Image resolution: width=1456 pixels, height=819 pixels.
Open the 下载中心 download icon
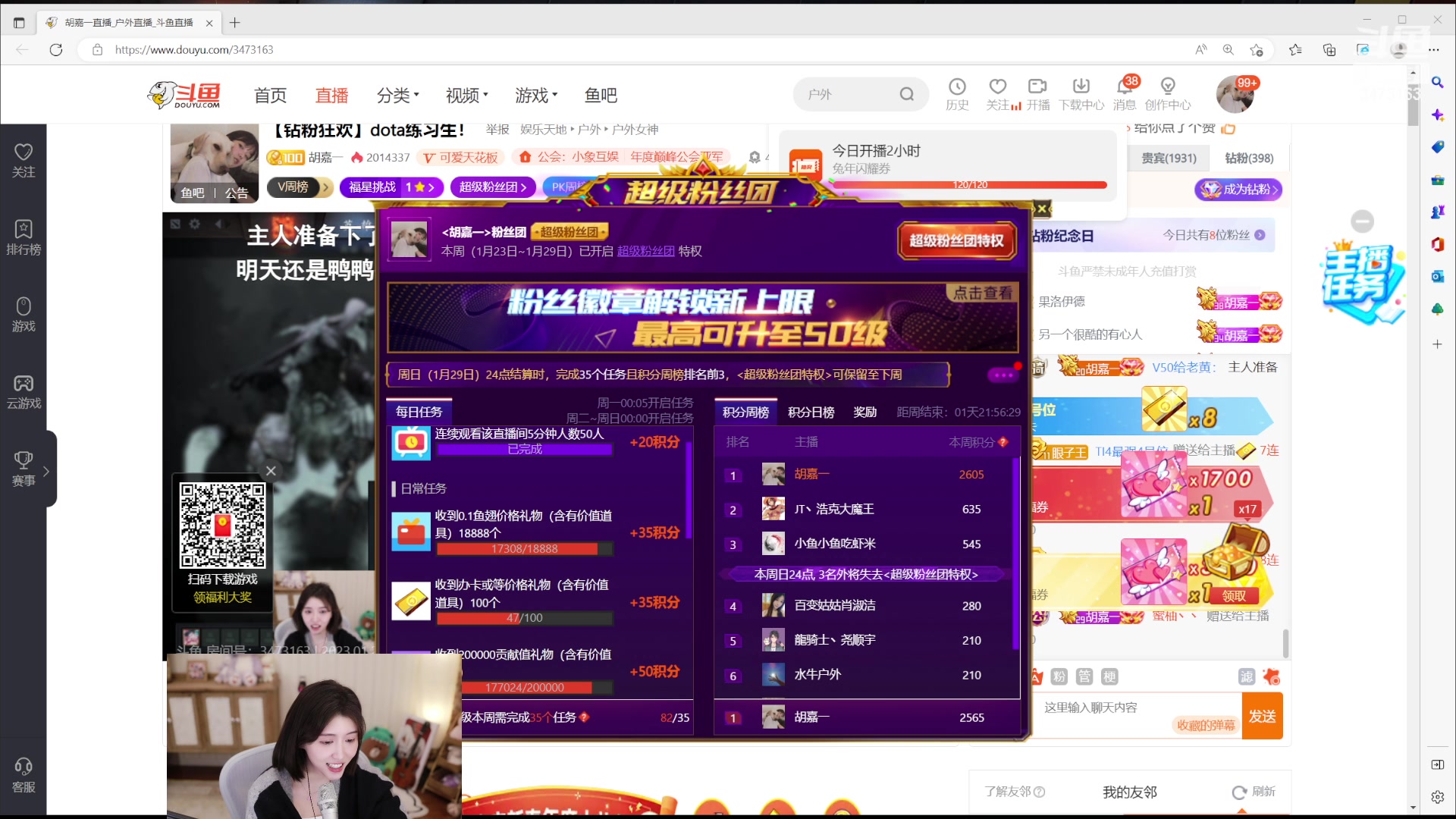[1081, 95]
